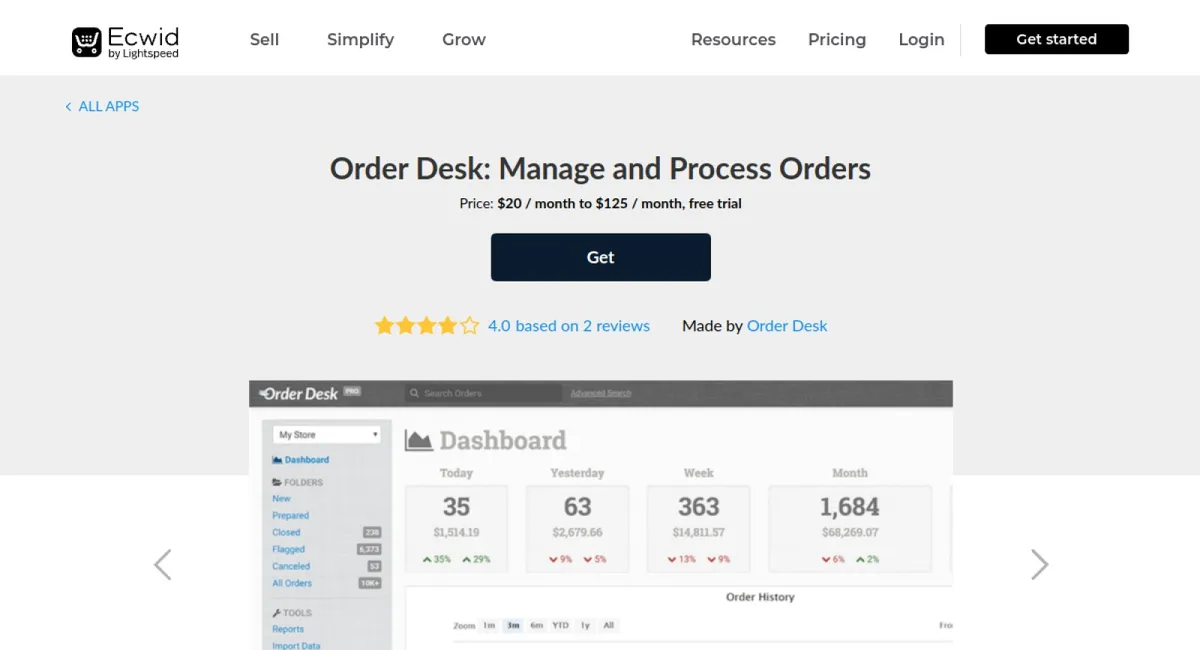Click the empty fifth star in the rating
The height and width of the screenshot is (650, 1200).
(468, 324)
